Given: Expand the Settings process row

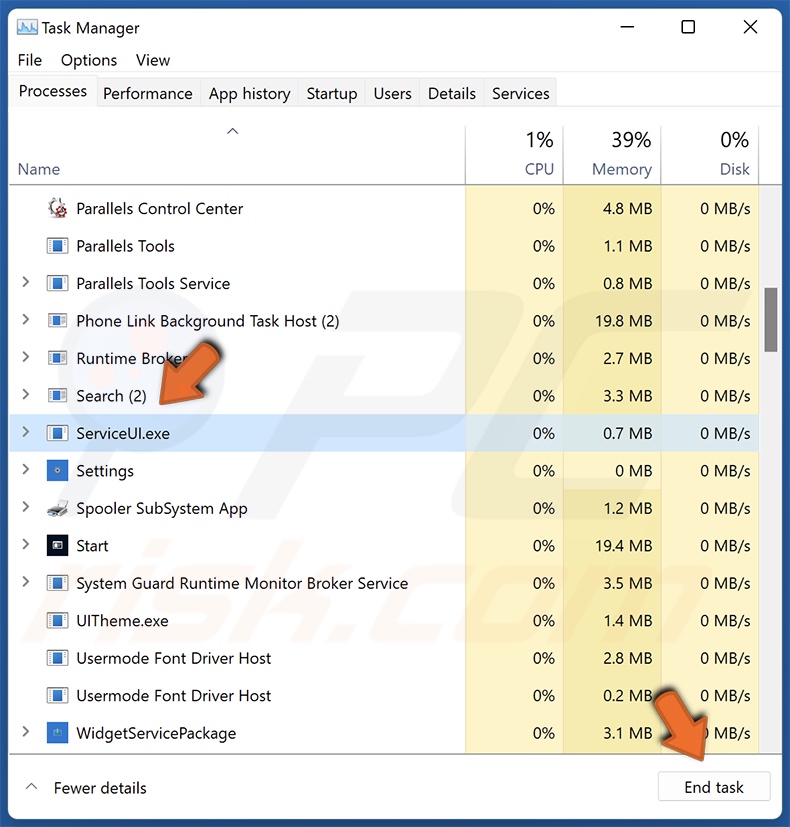Looking at the screenshot, I should tap(25, 469).
